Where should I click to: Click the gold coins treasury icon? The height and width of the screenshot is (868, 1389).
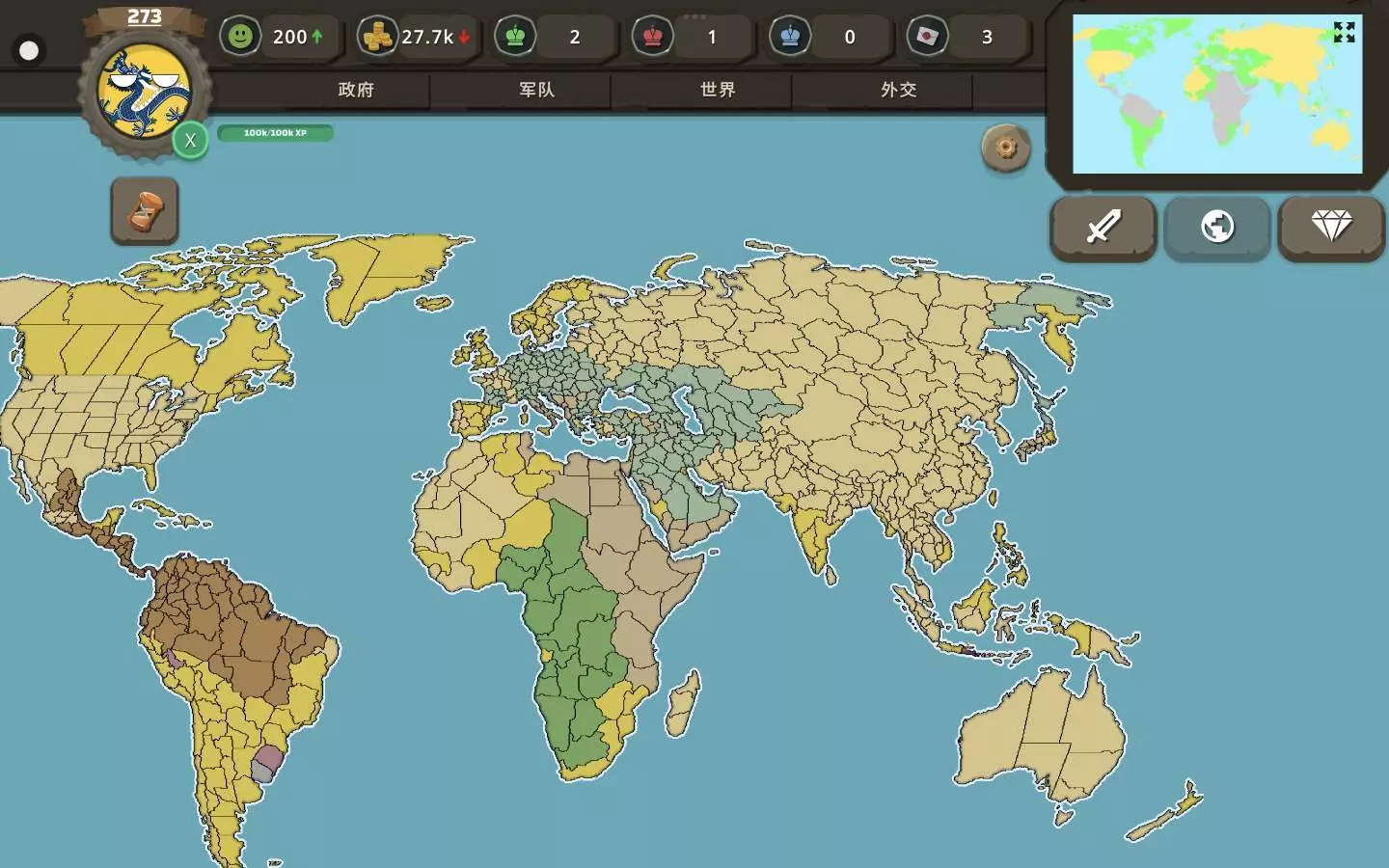point(377,37)
